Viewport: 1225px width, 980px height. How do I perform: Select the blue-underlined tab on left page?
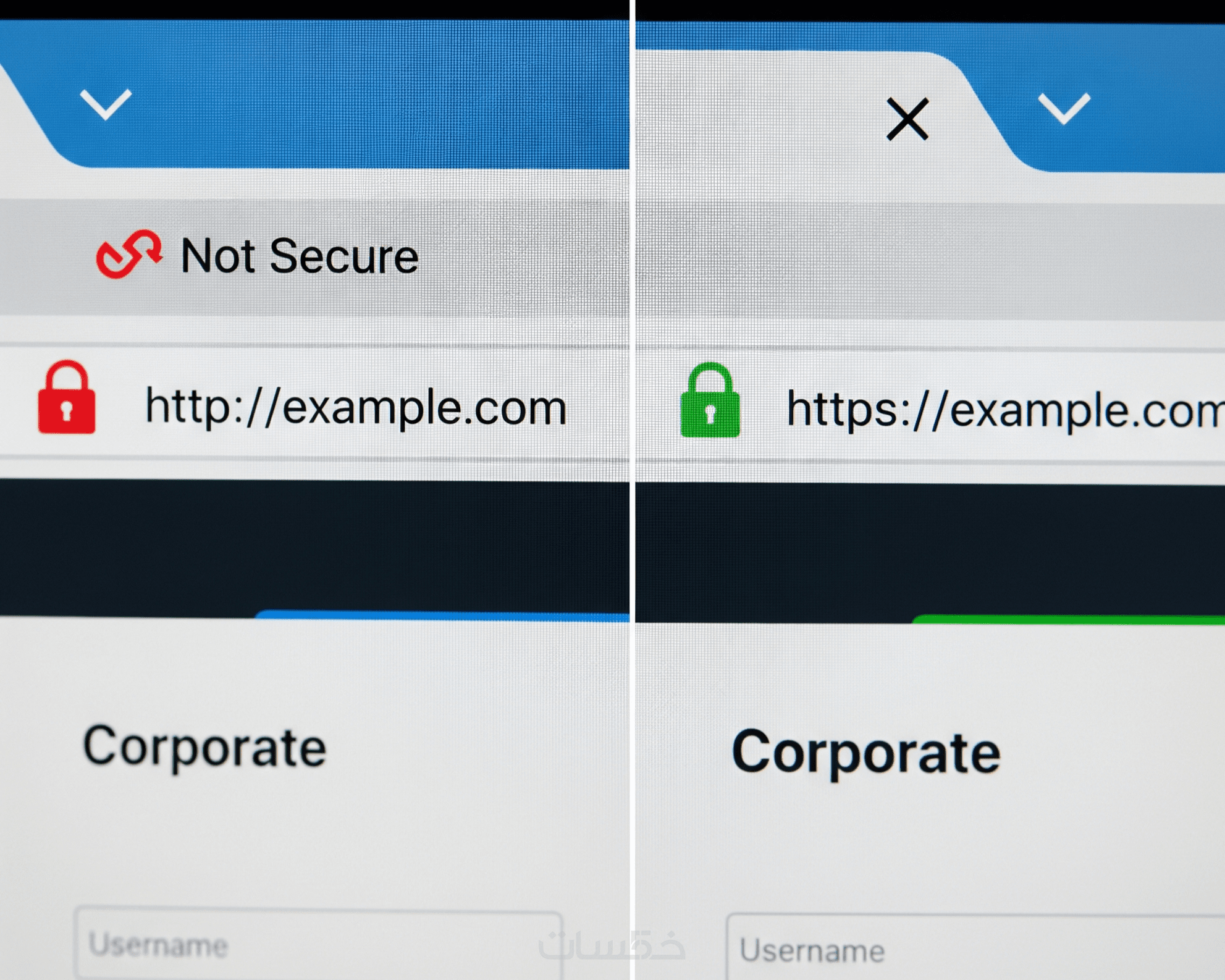[442, 616]
